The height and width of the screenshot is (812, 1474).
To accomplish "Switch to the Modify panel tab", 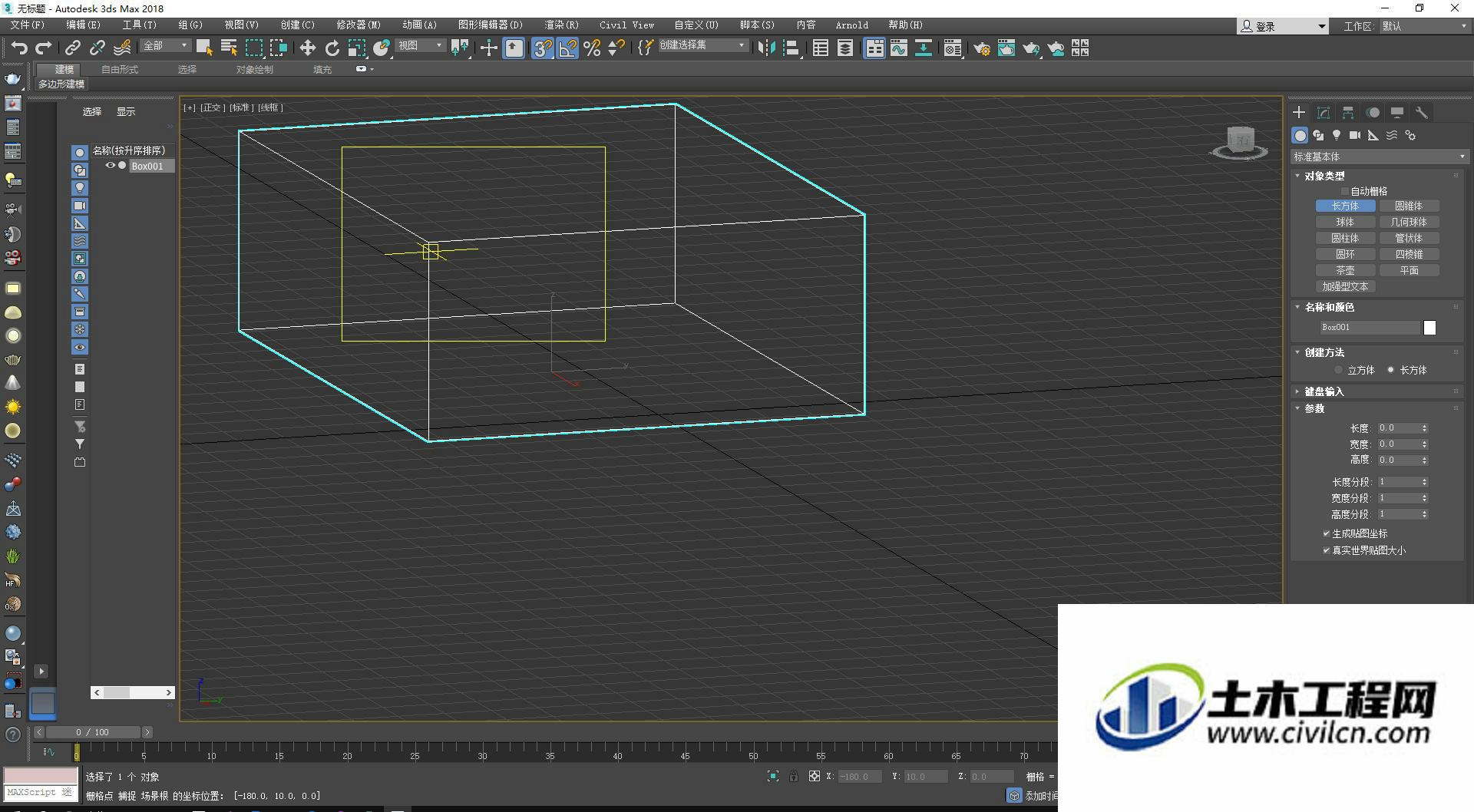I will click(x=1324, y=113).
